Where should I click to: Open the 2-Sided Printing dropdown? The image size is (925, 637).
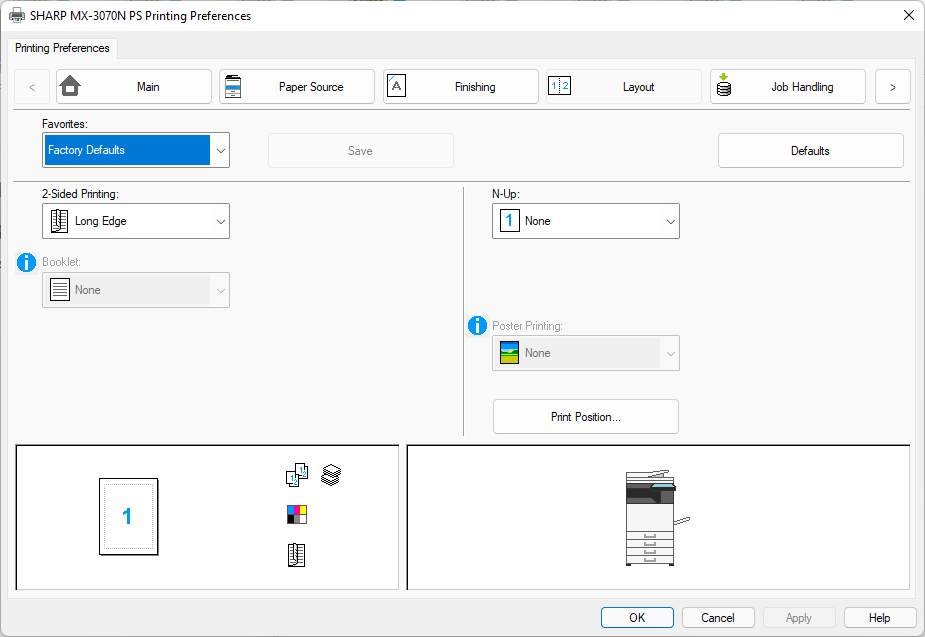pyautogui.click(x=136, y=221)
